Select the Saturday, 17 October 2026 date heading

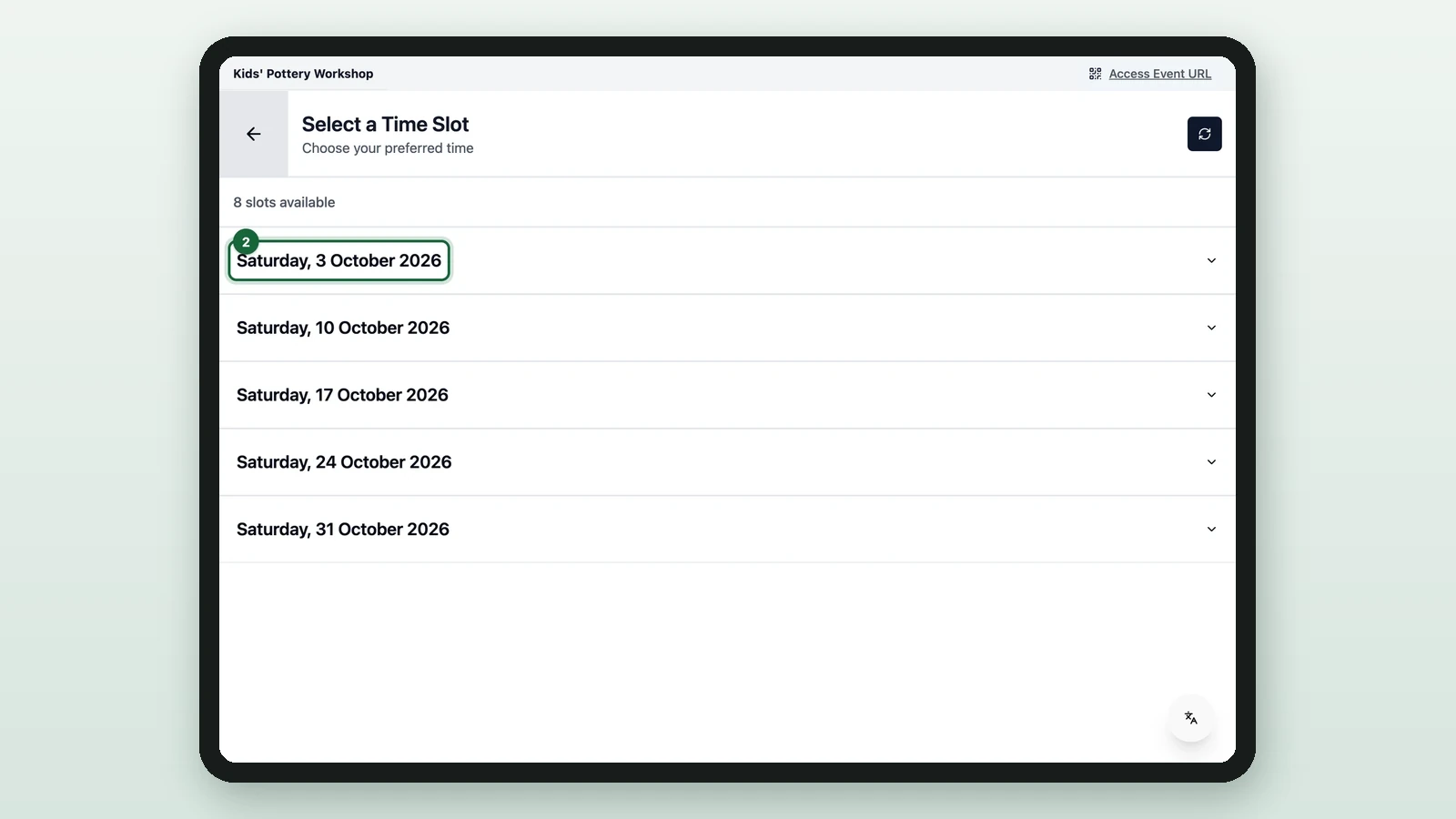[x=342, y=395]
